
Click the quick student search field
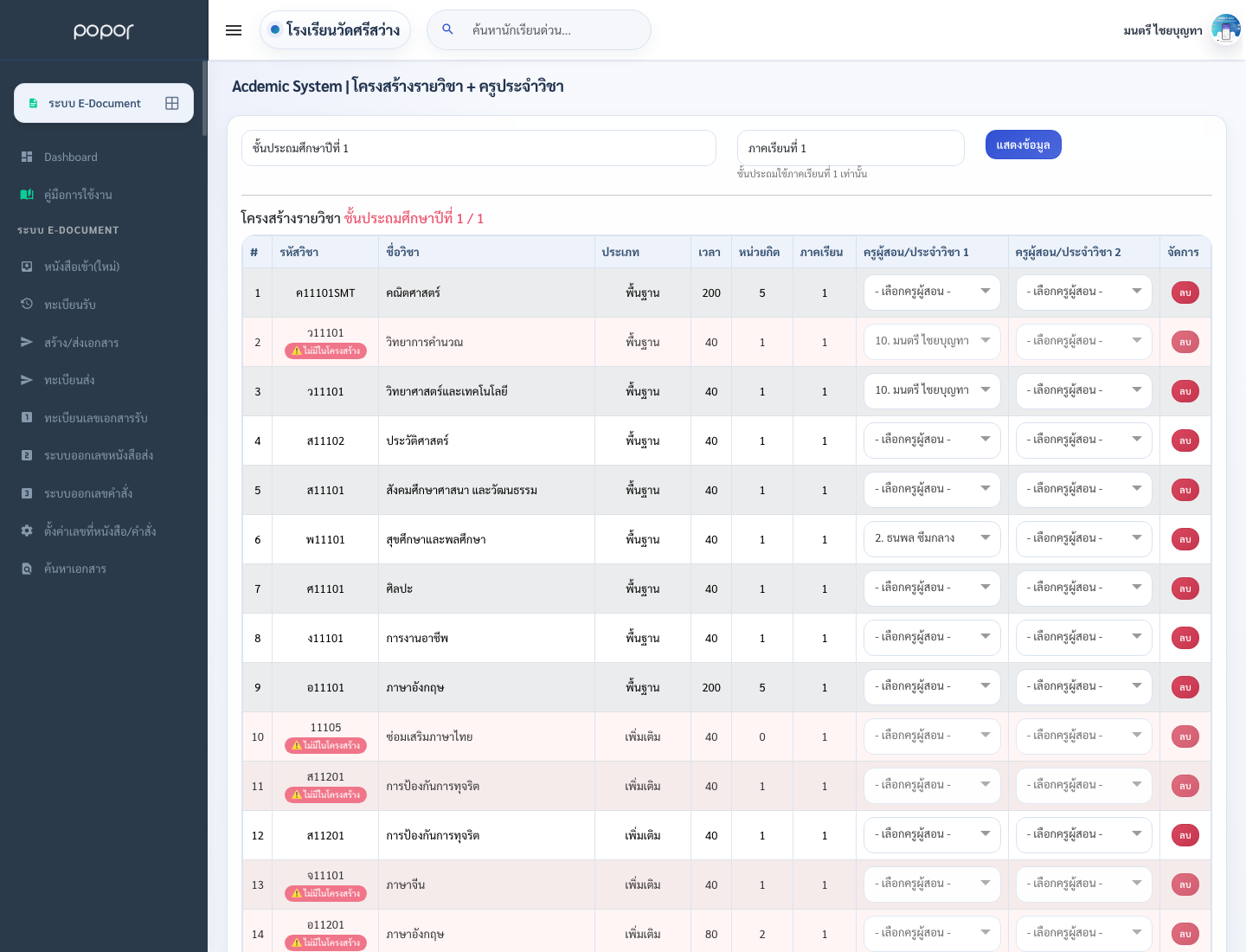539,29
